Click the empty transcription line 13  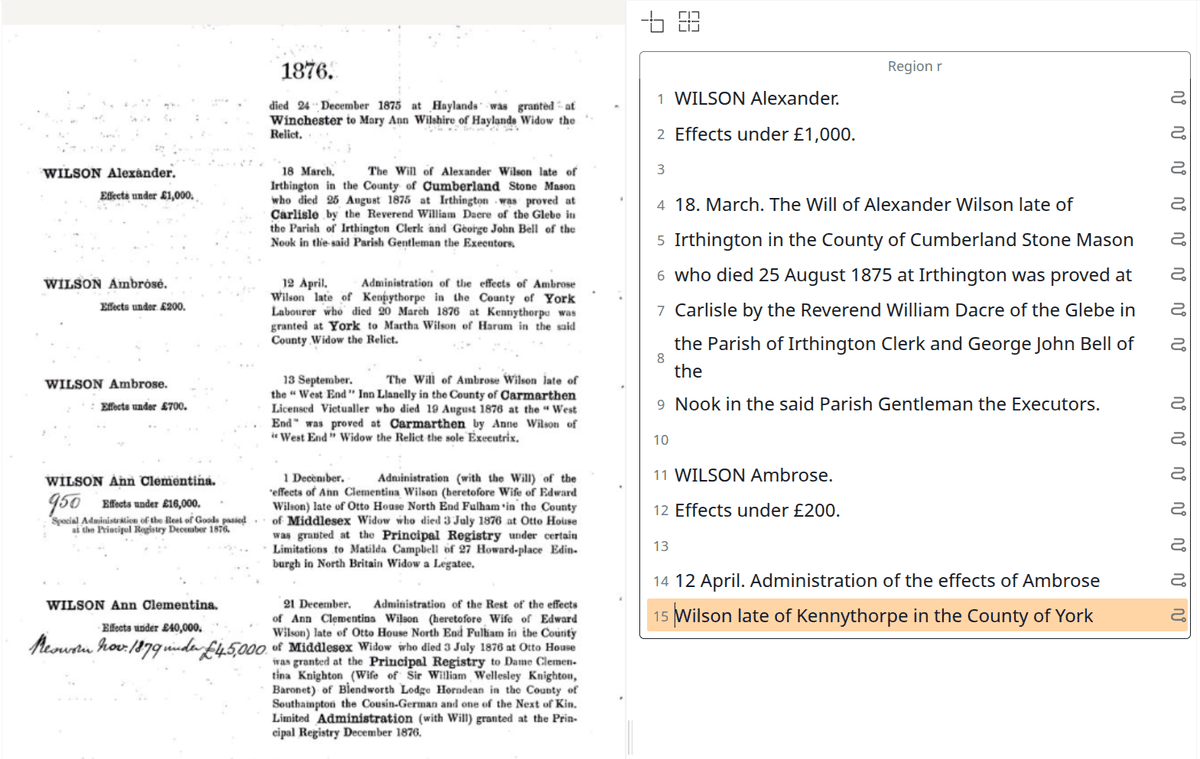[915, 546]
